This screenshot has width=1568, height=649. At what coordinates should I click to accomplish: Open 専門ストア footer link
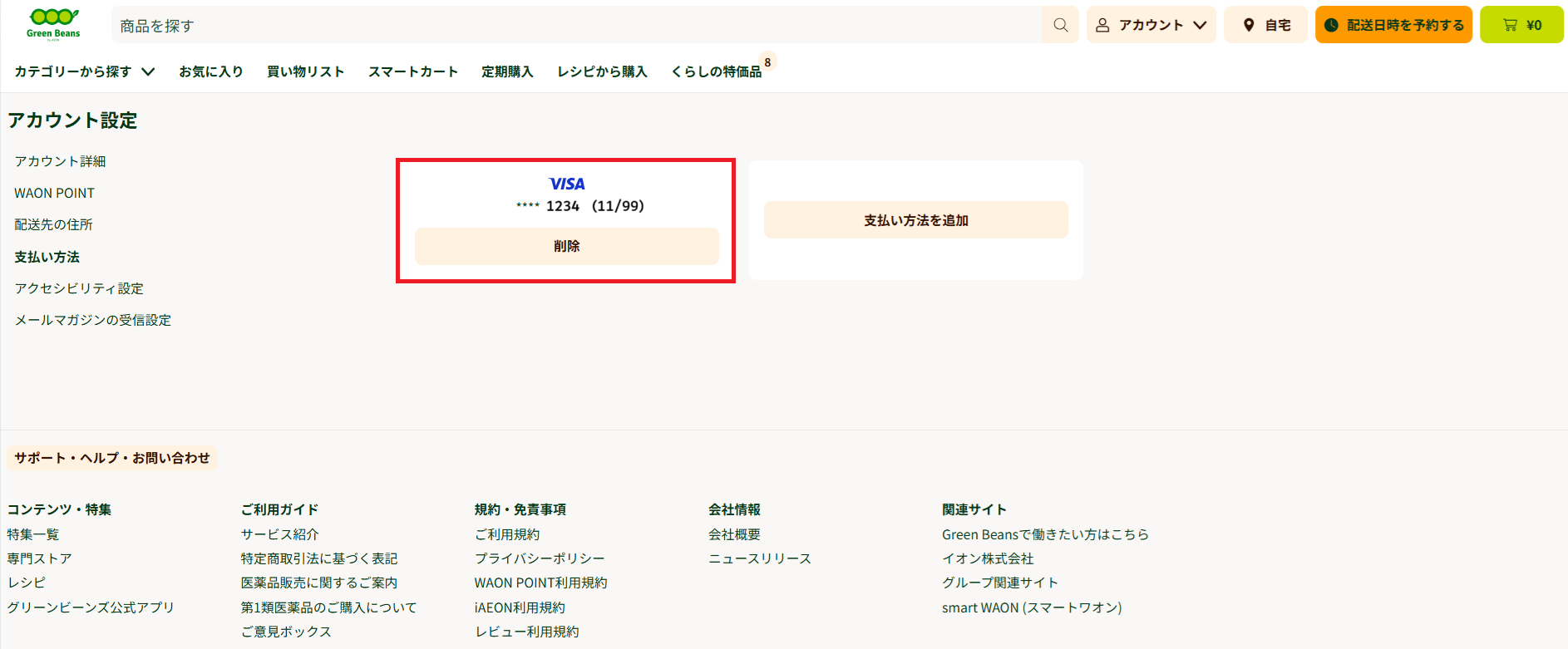point(39,558)
